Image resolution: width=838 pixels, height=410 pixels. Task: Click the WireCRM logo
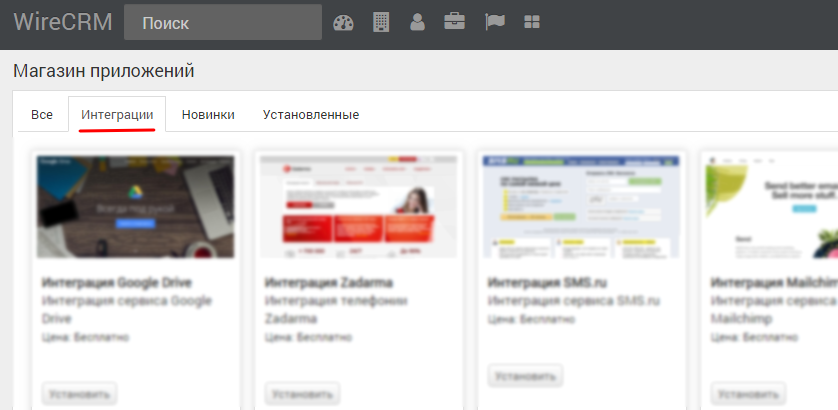(63, 22)
